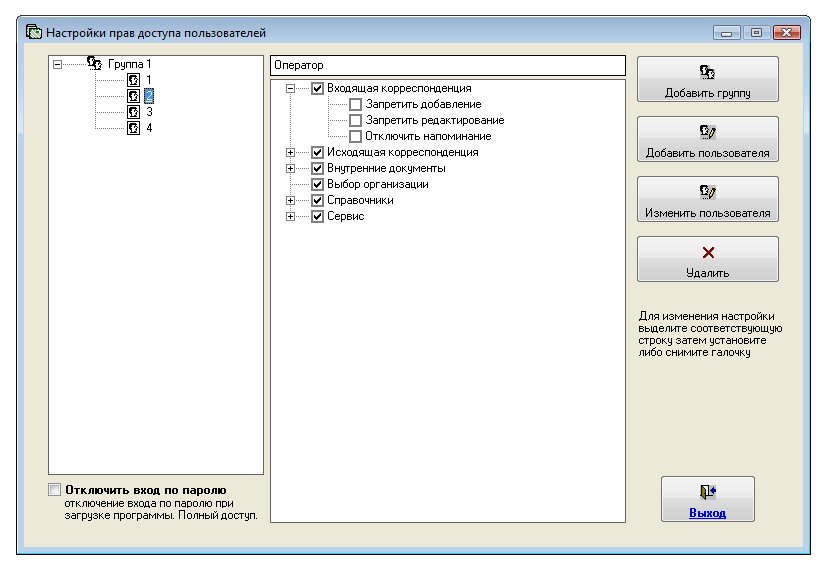Viewport: 832px width, 571px height.
Task: Select the Внутренние документы row text
Action: [x=386, y=169]
